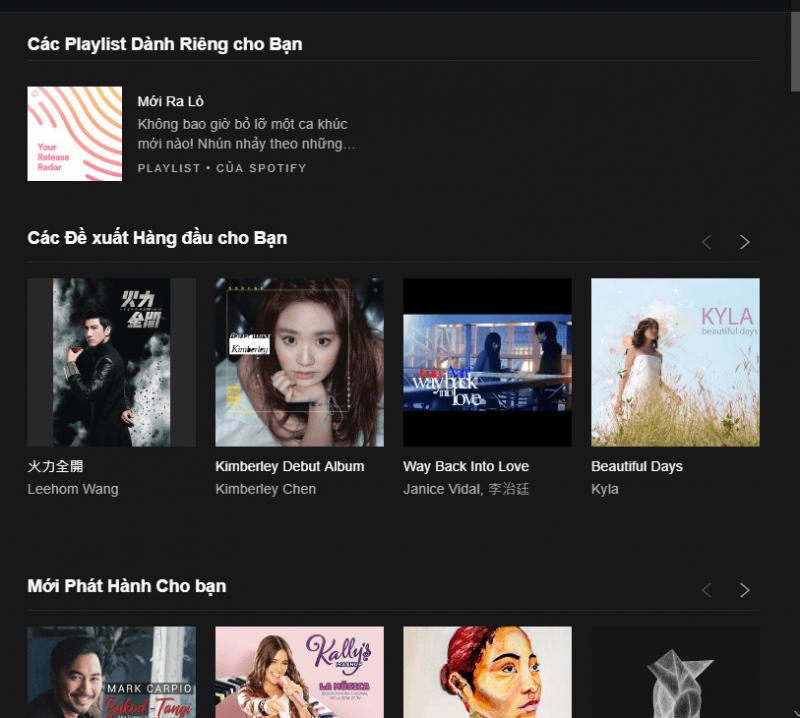Go to previous page of Các Đề xuất Hàng đầu
Screen dimensions: 800x718
[x=707, y=242]
